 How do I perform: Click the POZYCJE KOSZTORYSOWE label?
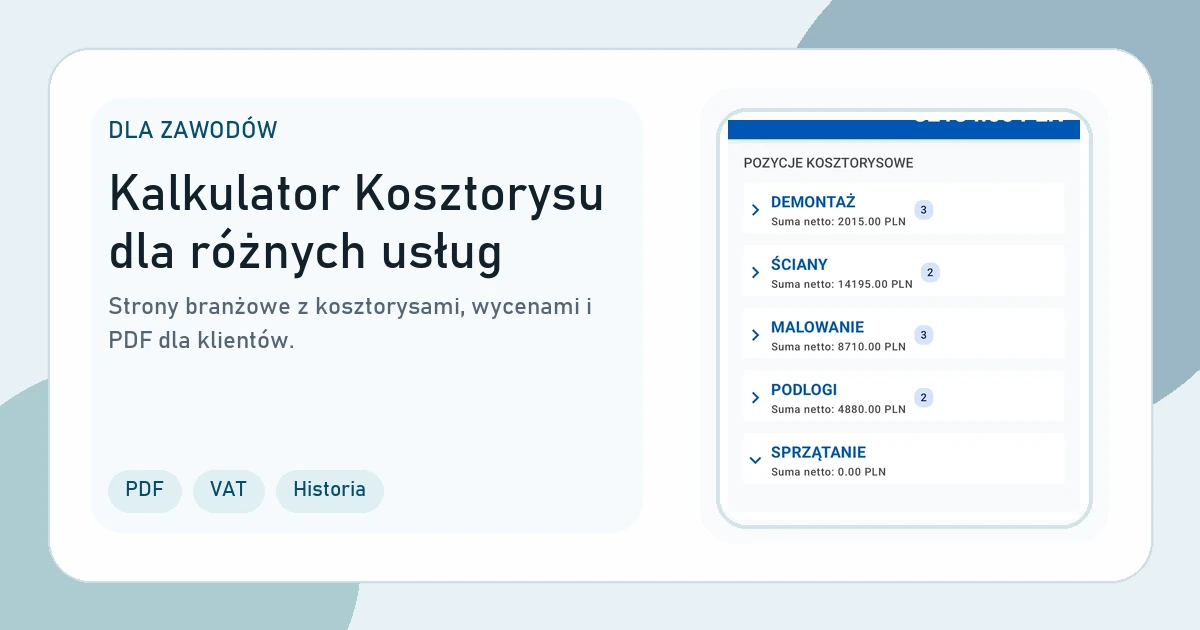pos(828,163)
